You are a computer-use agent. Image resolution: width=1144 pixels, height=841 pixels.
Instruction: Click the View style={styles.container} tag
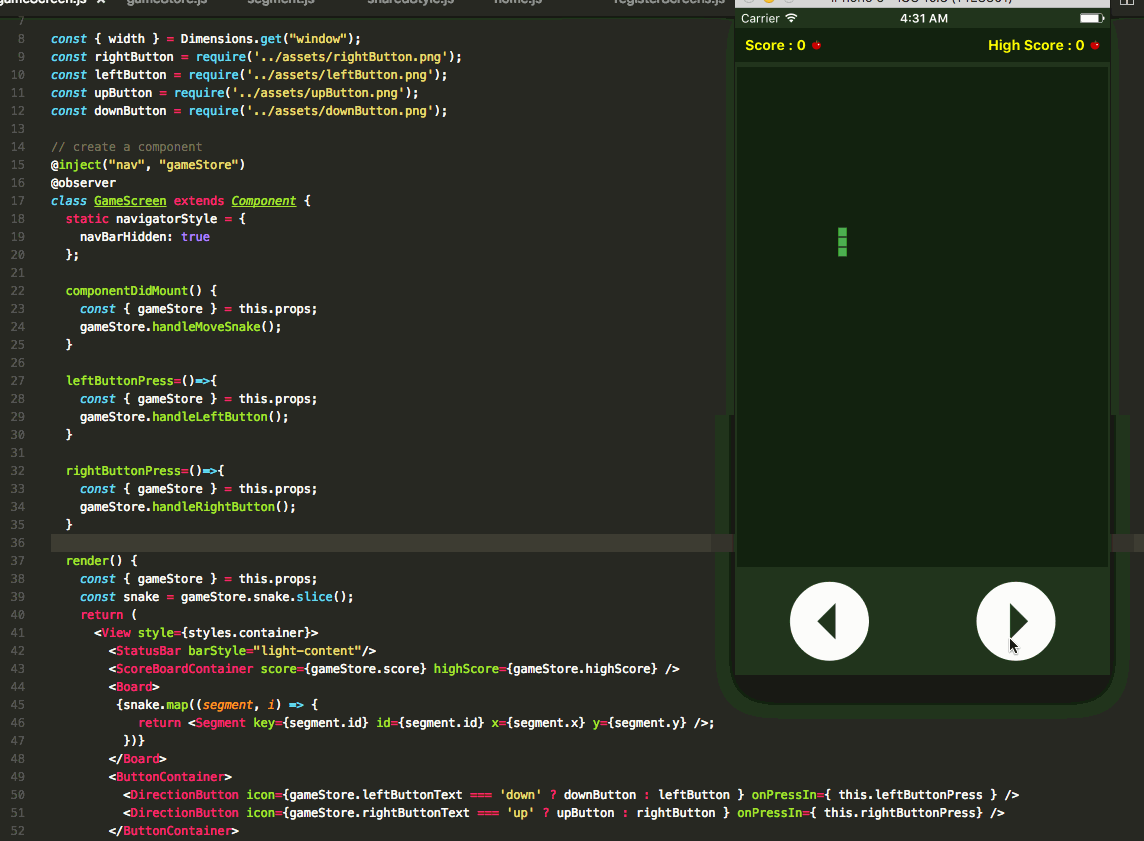pos(206,633)
